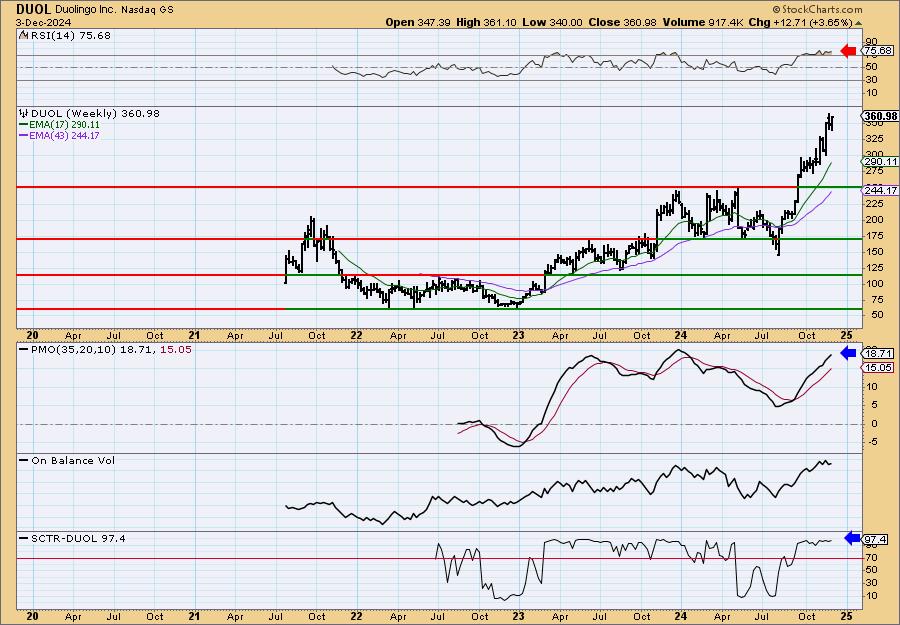Click the black line marker beside PMO(35,20,10)
The height and width of the screenshot is (625, 900).
[24, 349]
